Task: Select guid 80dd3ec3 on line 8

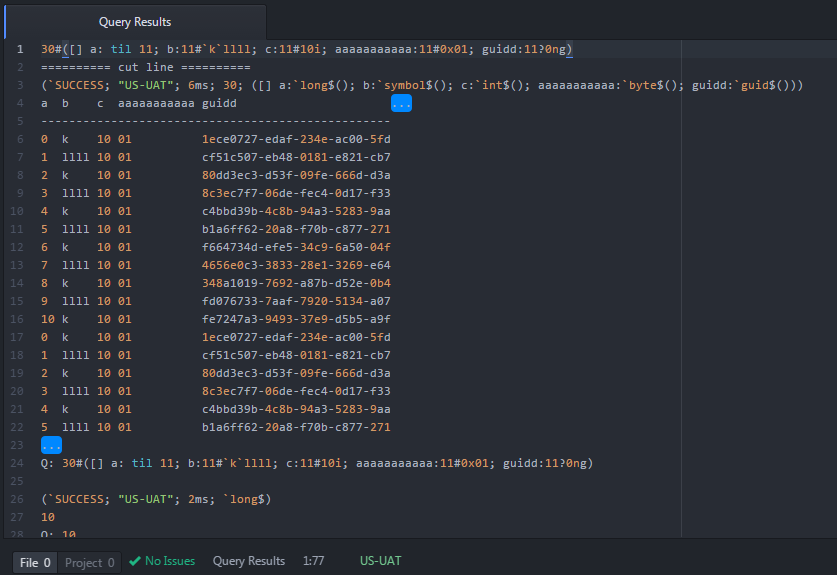Action: [x=296, y=175]
